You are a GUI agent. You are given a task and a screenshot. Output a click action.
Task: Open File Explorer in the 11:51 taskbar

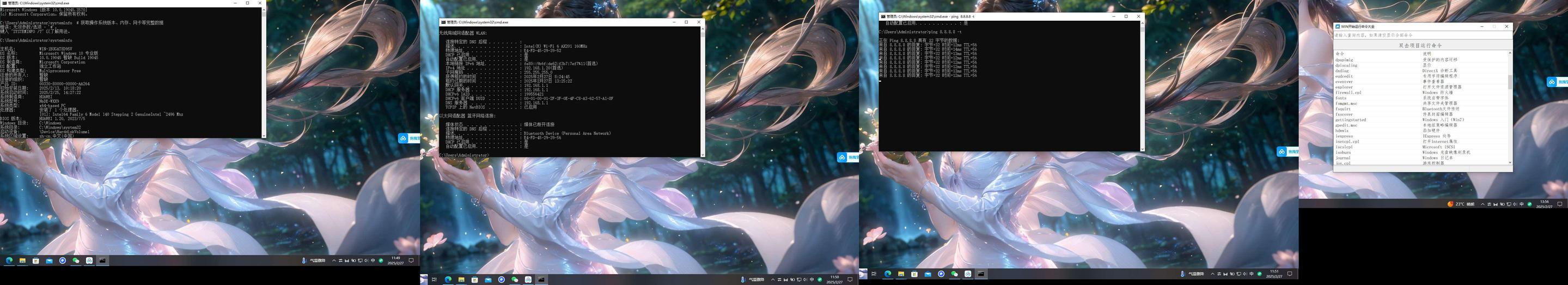tap(901, 274)
